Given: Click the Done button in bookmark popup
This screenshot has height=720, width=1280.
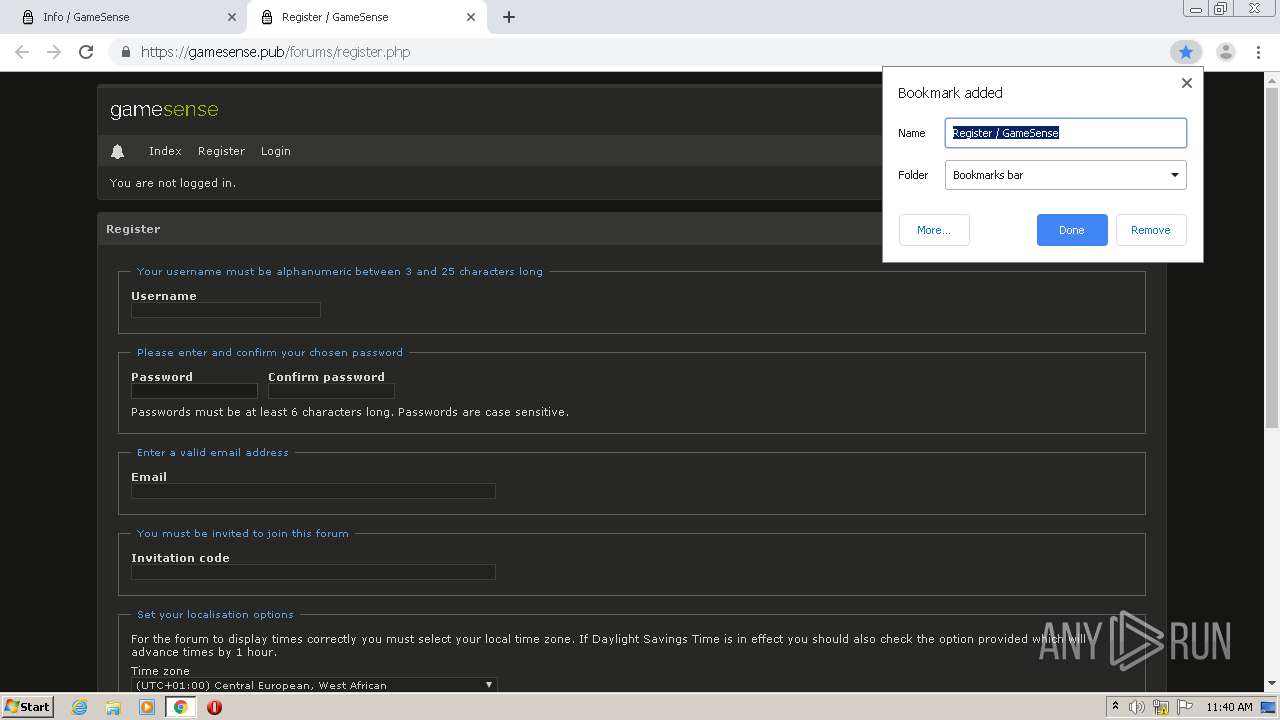Looking at the screenshot, I should (1072, 230).
